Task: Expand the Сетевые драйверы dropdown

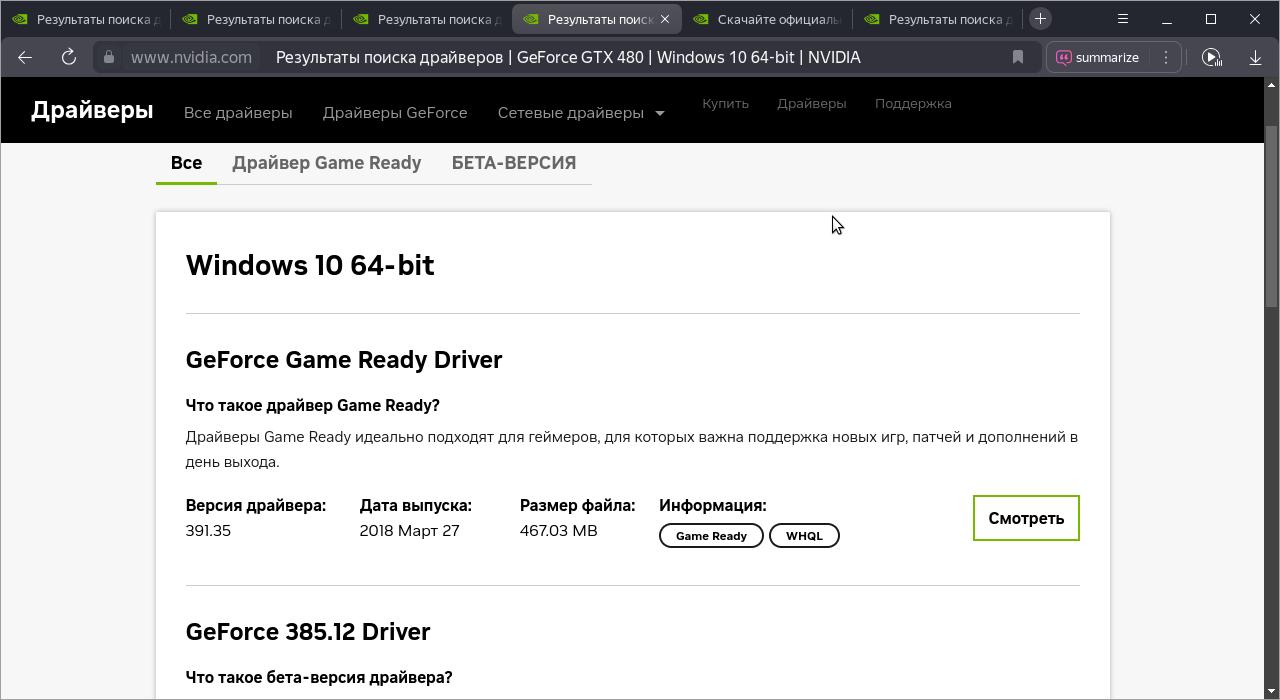Action: click(x=581, y=113)
